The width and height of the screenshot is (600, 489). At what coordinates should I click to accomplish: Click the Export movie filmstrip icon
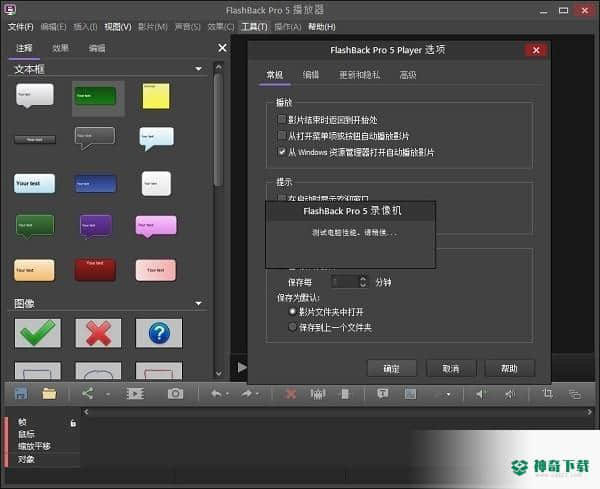(135, 393)
